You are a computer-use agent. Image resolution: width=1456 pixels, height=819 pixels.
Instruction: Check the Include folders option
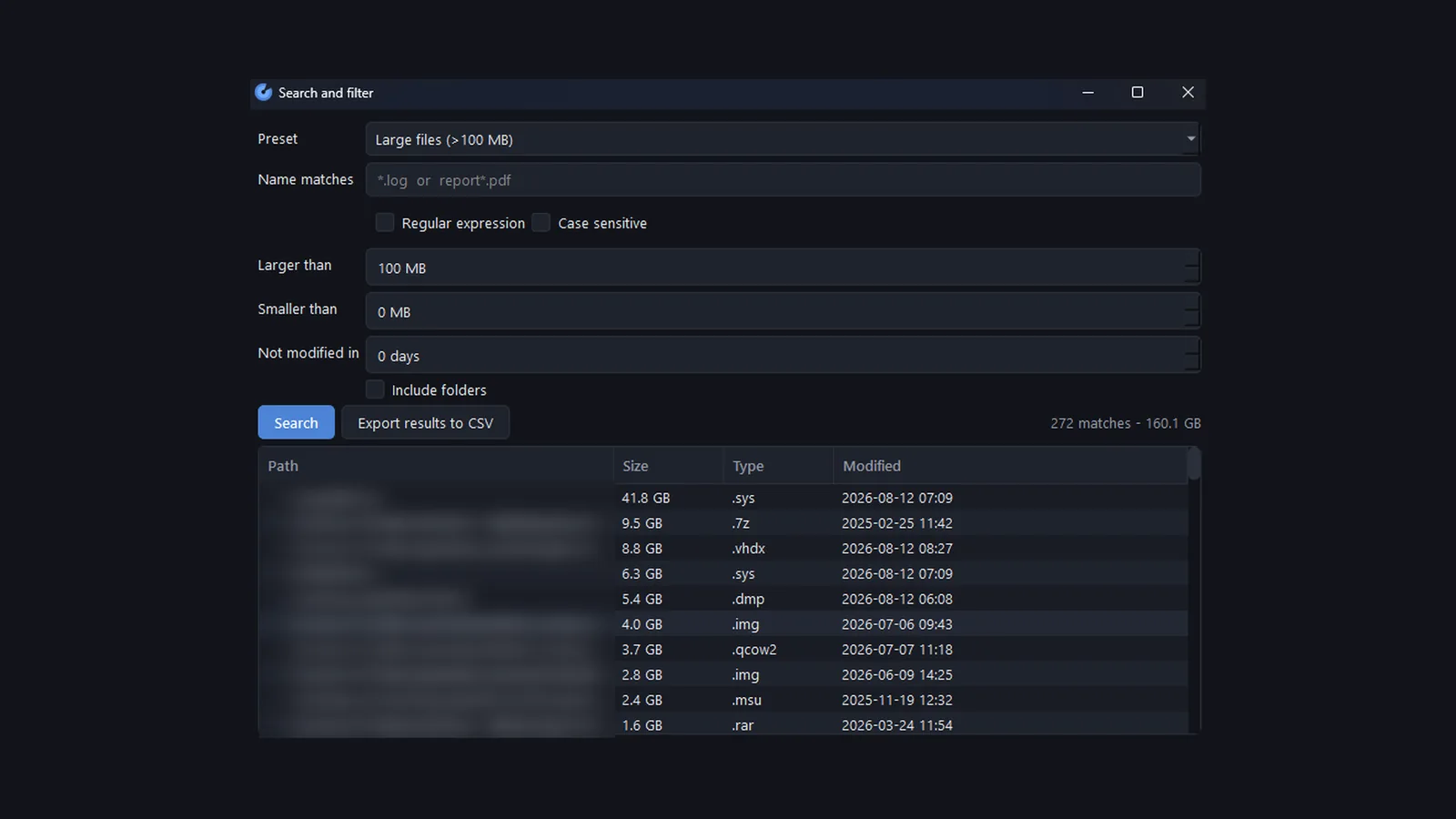[x=375, y=389]
